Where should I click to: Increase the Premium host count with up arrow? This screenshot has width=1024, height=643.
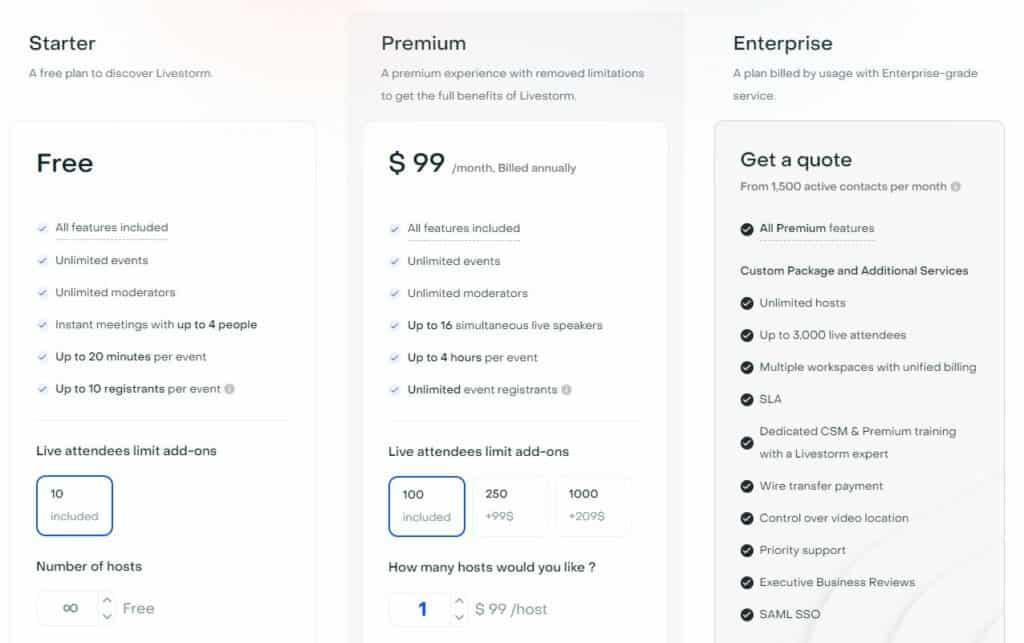pos(459,601)
